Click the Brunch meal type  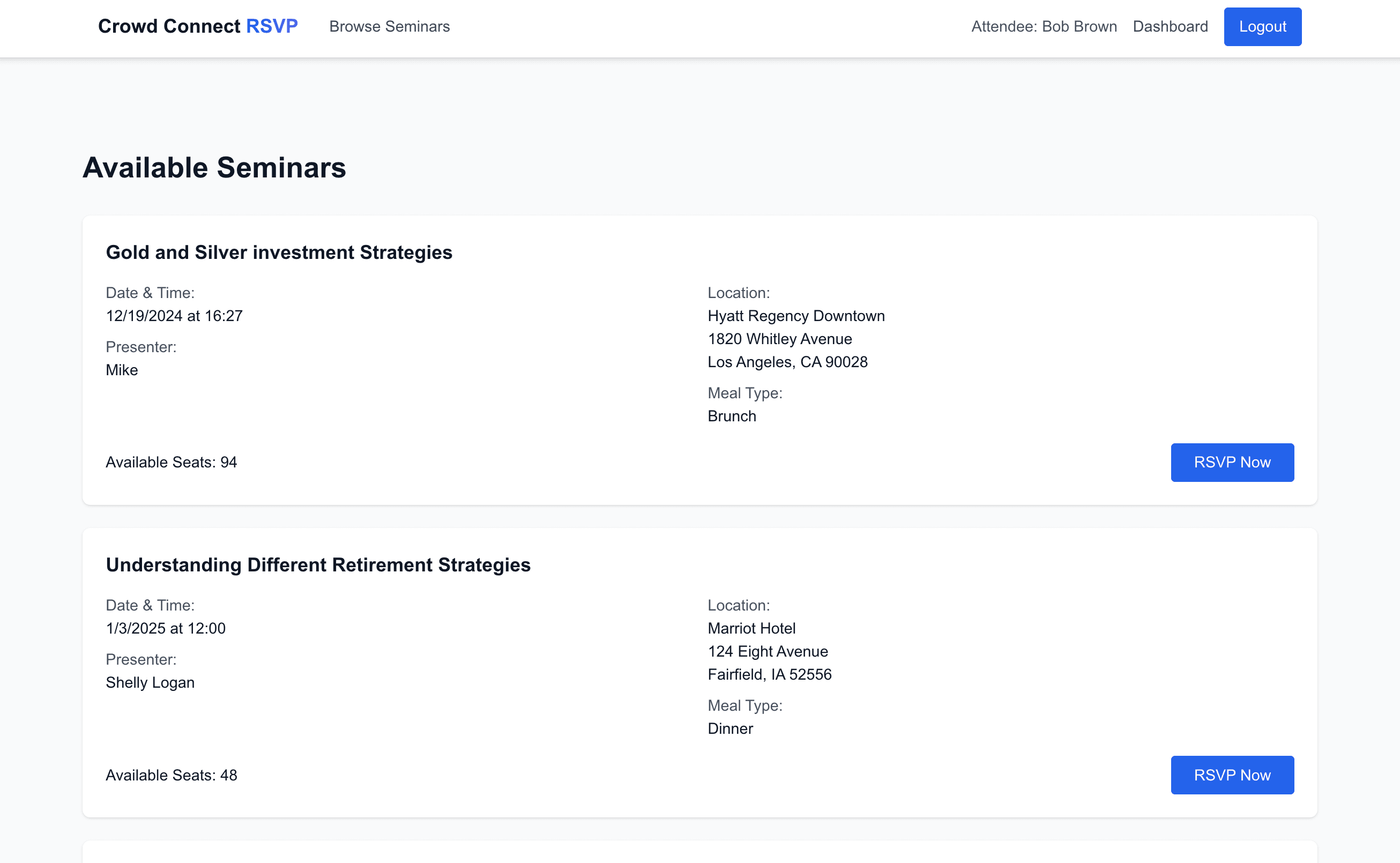[x=732, y=416]
